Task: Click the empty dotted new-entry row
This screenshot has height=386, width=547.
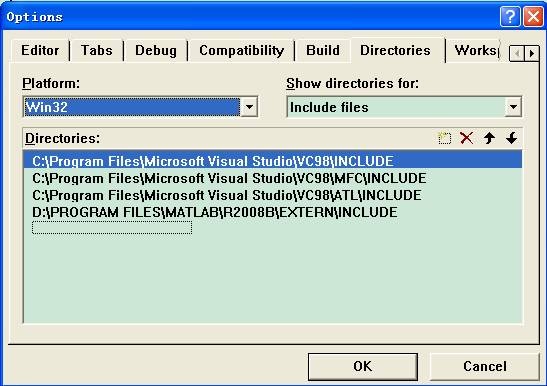Action: 112,228
